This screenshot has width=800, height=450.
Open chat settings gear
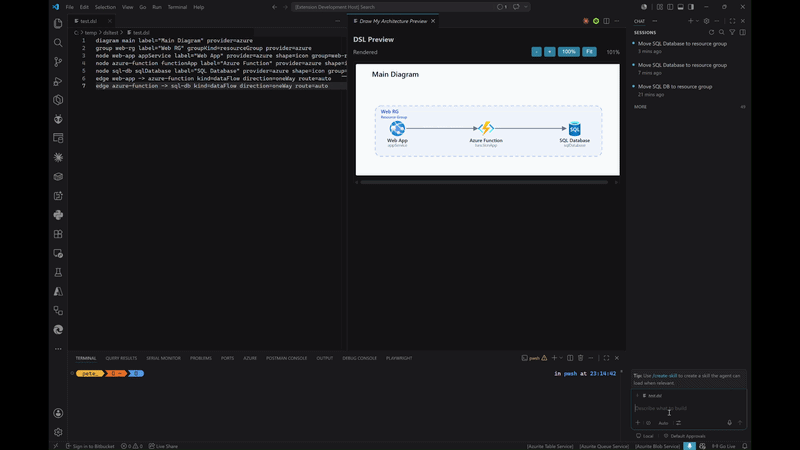coord(707,21)
